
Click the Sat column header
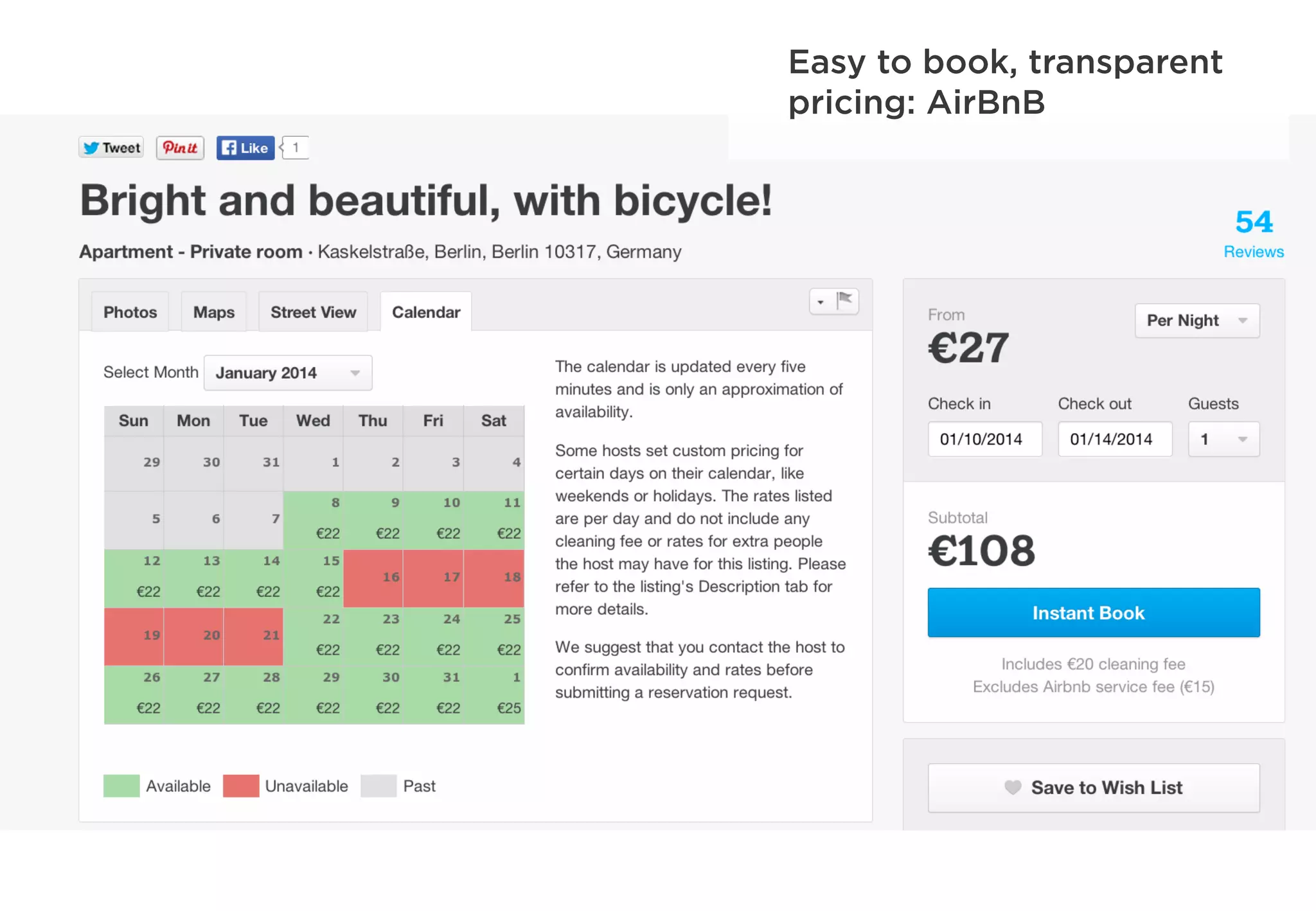pyautogui.click(x=494, y=421)
